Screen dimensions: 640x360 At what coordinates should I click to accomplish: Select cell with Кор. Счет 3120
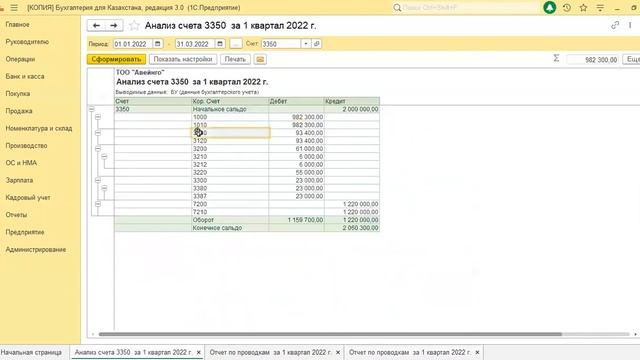pos(230,141)
